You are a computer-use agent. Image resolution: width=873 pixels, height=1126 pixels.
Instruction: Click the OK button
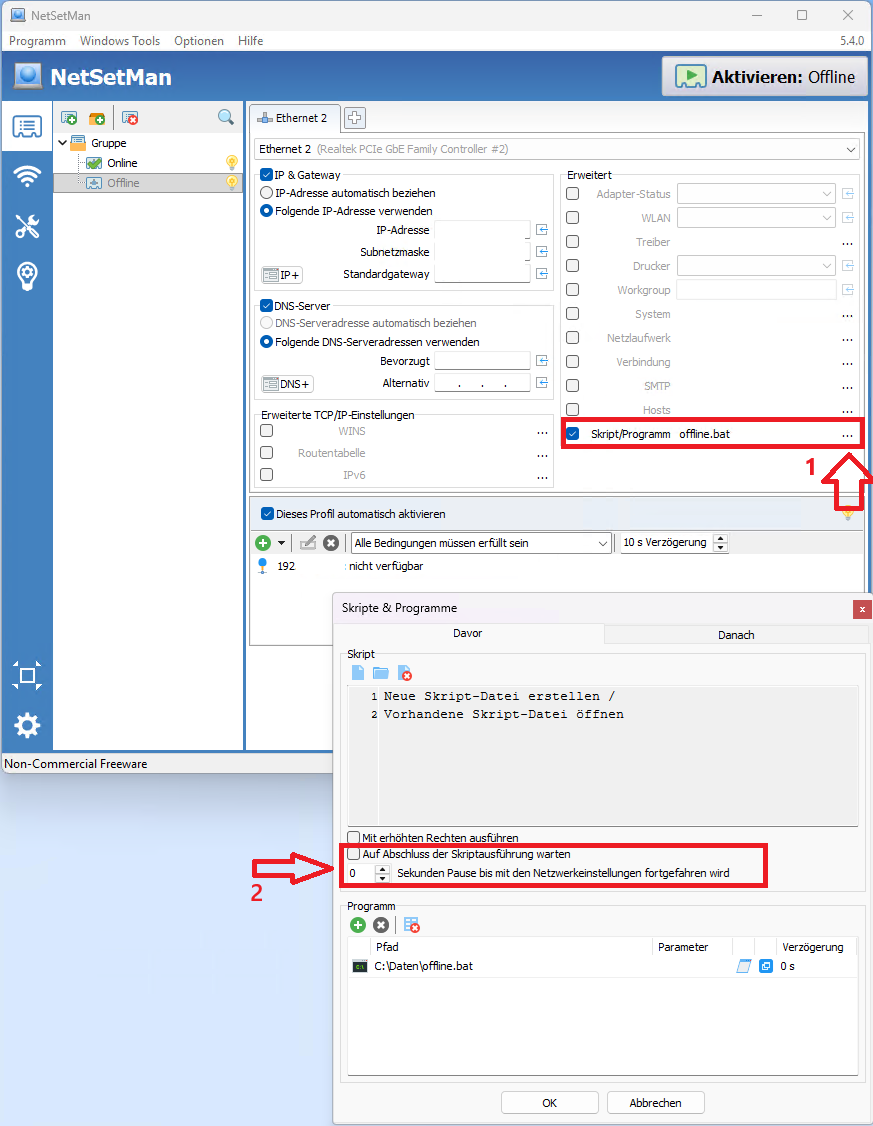tap(549, 1103)
